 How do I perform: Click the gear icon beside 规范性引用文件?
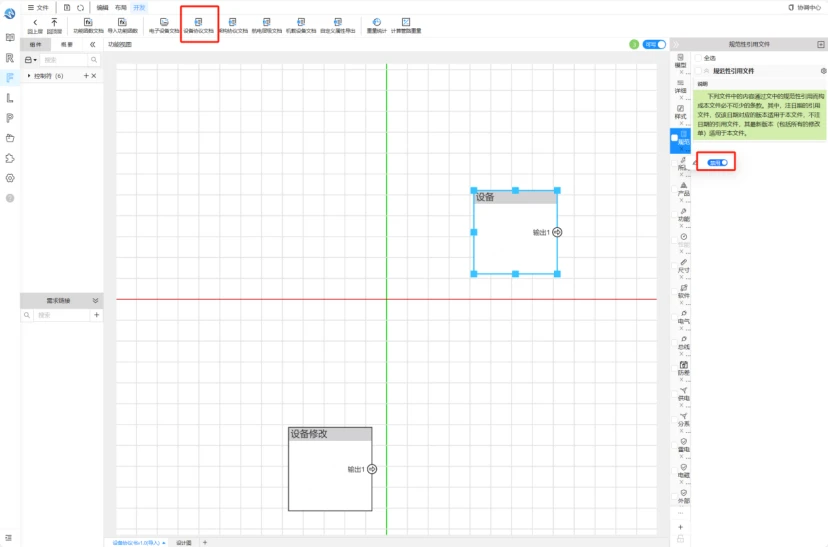[x=823, y=71]
